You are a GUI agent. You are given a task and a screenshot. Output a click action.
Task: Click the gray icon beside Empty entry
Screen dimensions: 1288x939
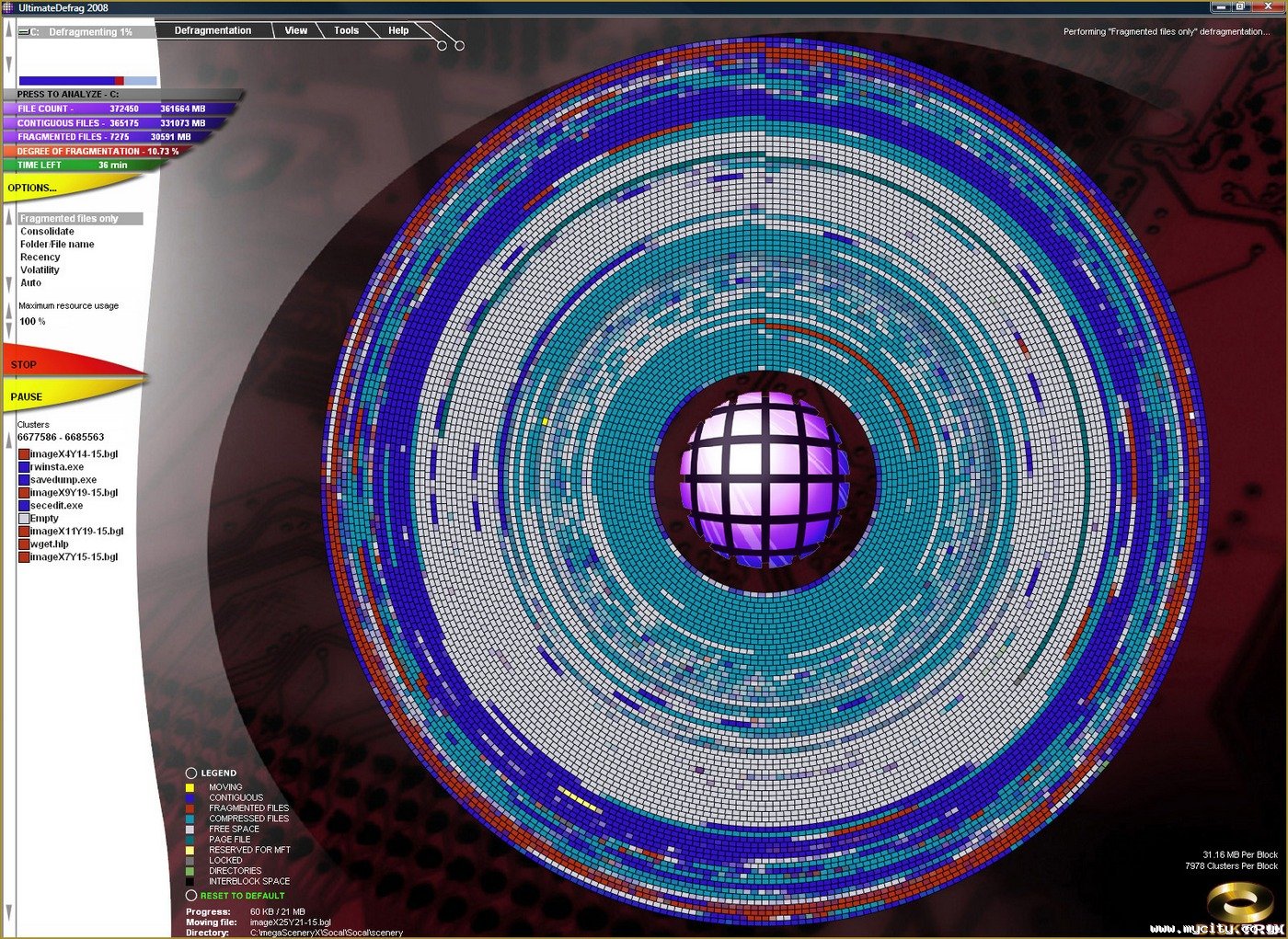tap(24, 519)
